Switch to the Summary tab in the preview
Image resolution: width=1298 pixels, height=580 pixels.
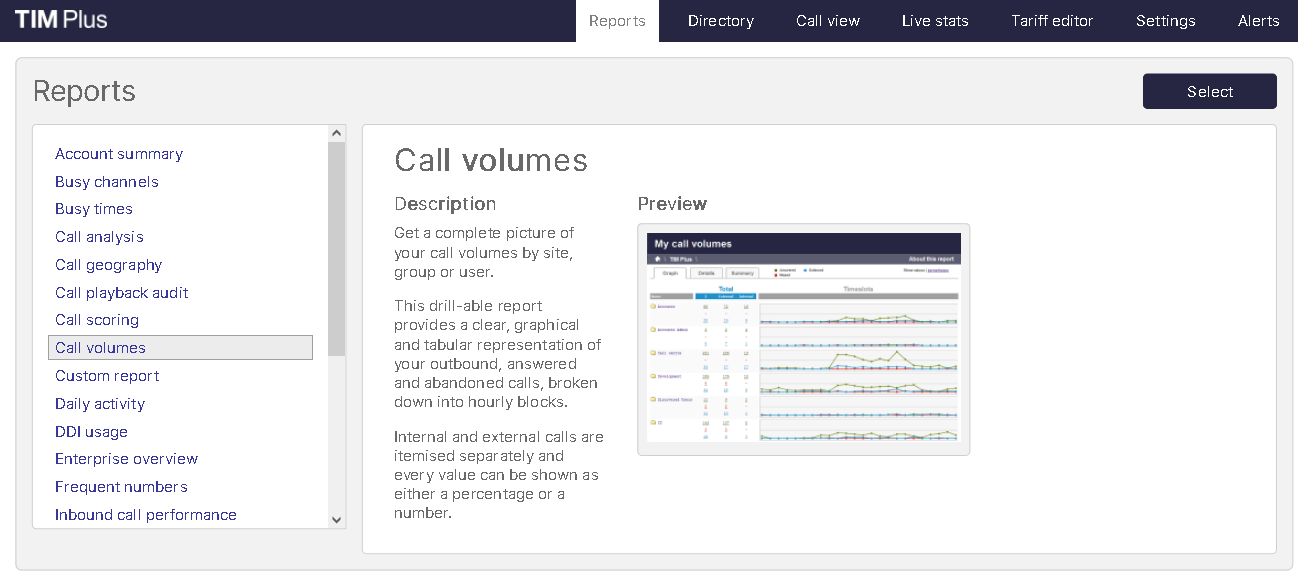tap(743, 273)
